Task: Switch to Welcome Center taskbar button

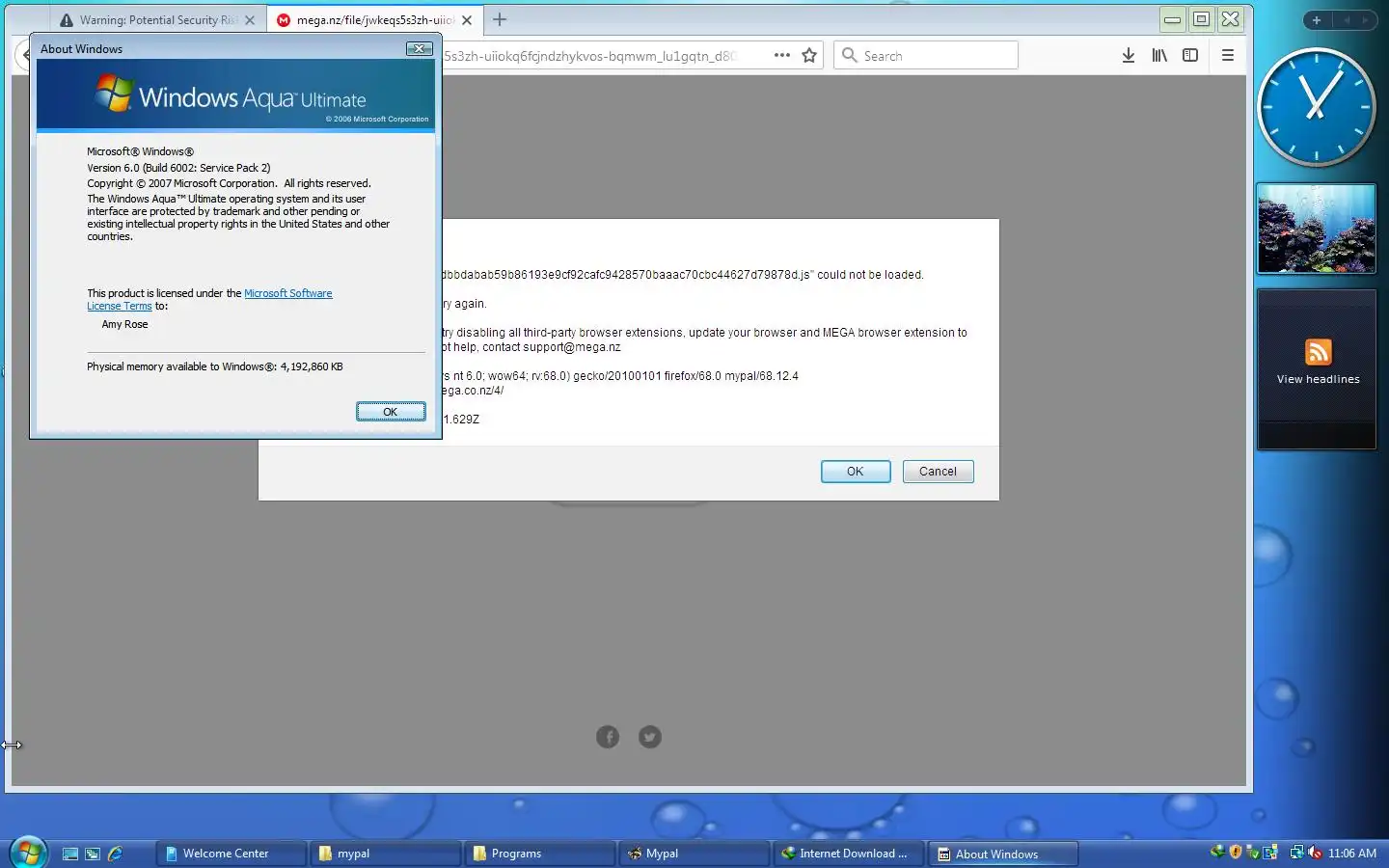Action: (231, 854)
